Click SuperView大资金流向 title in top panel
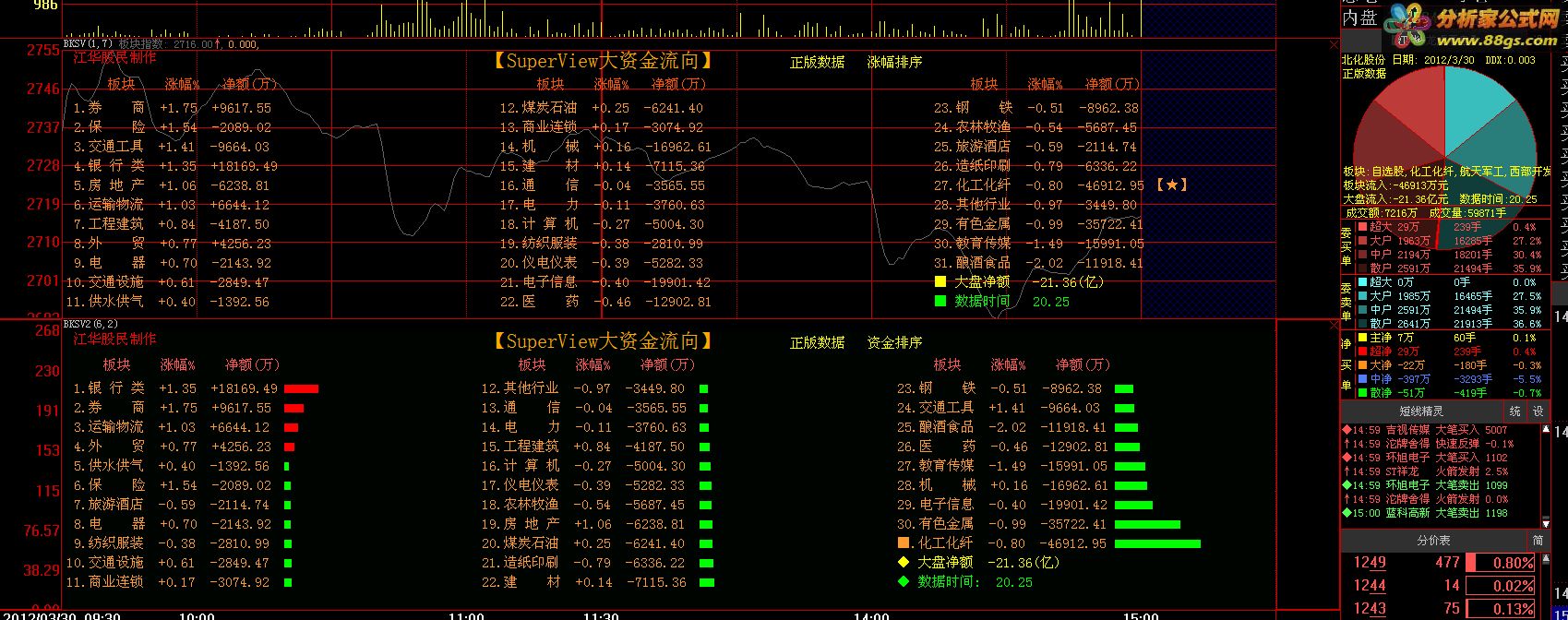 (x=602, y=61)
